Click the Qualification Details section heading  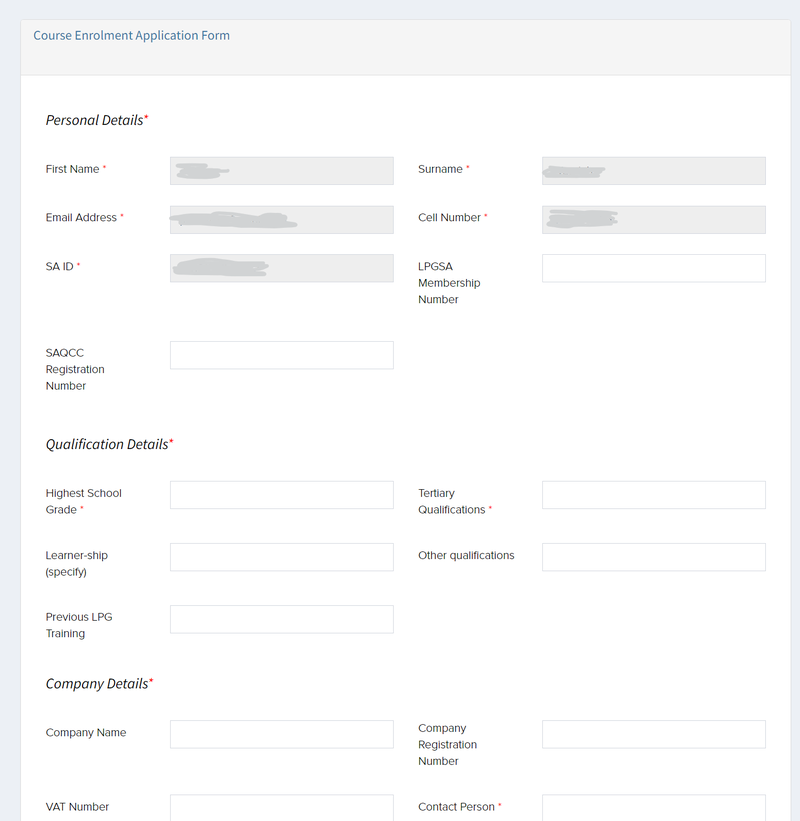(x=109, y=444)
